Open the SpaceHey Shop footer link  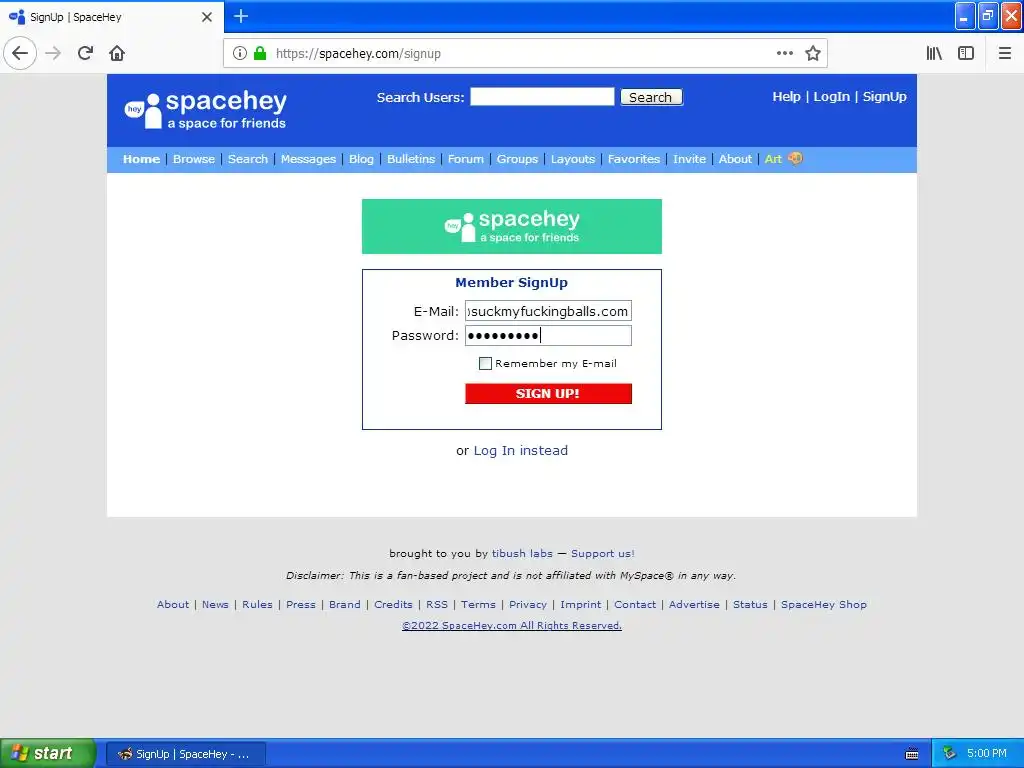[x=824, y=605]
